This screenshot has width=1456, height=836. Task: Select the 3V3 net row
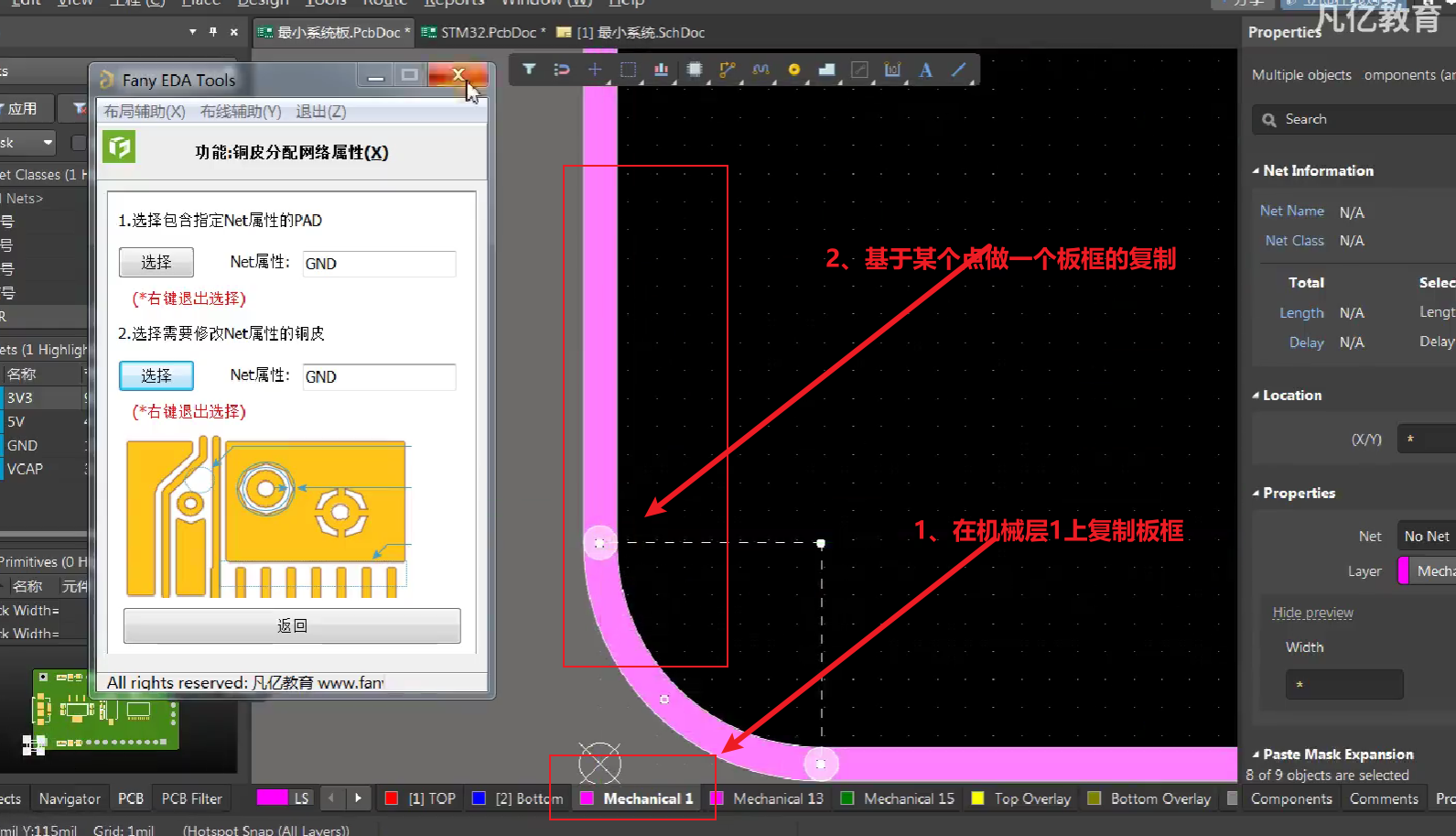tap(44, 398)
